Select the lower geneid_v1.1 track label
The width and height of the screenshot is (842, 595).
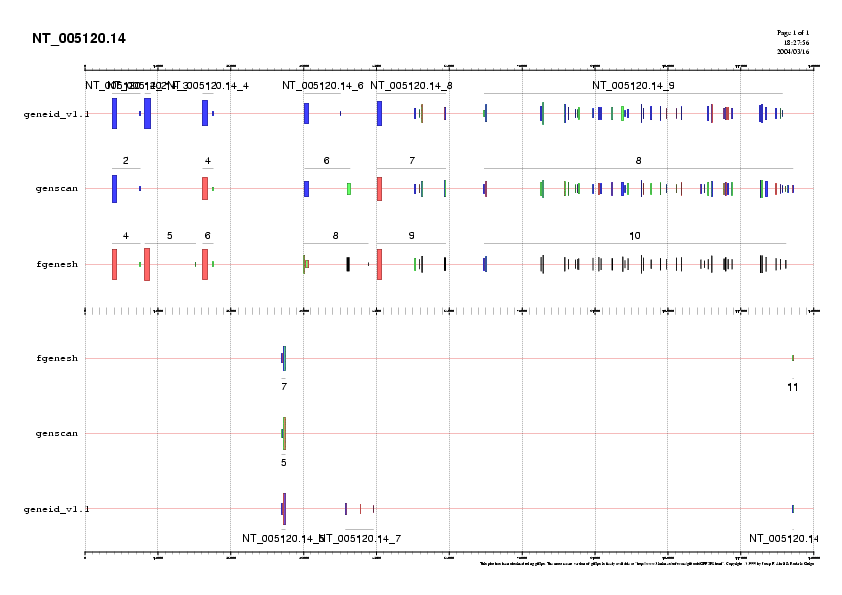(x=56, y=509)
